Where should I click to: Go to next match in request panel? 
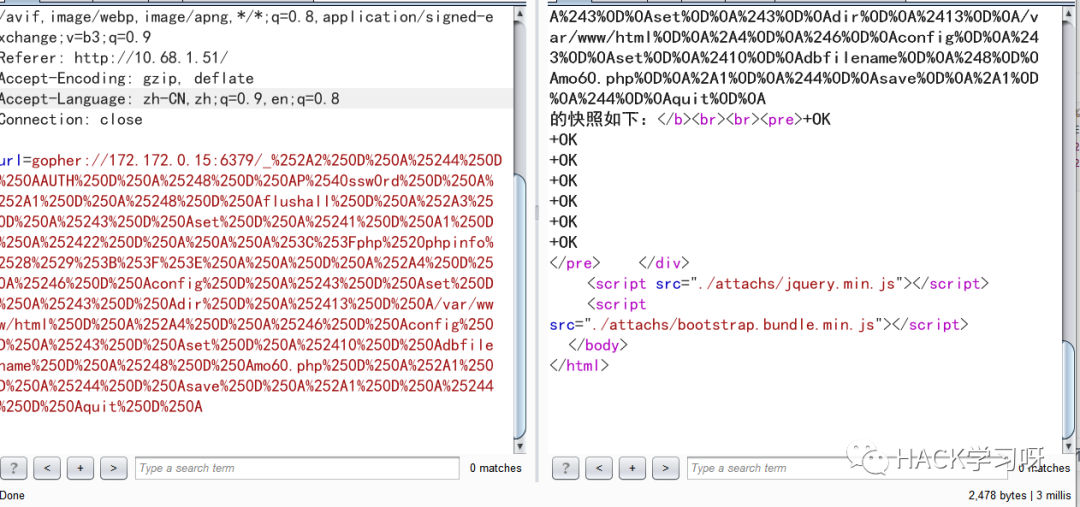pos(114,468)
